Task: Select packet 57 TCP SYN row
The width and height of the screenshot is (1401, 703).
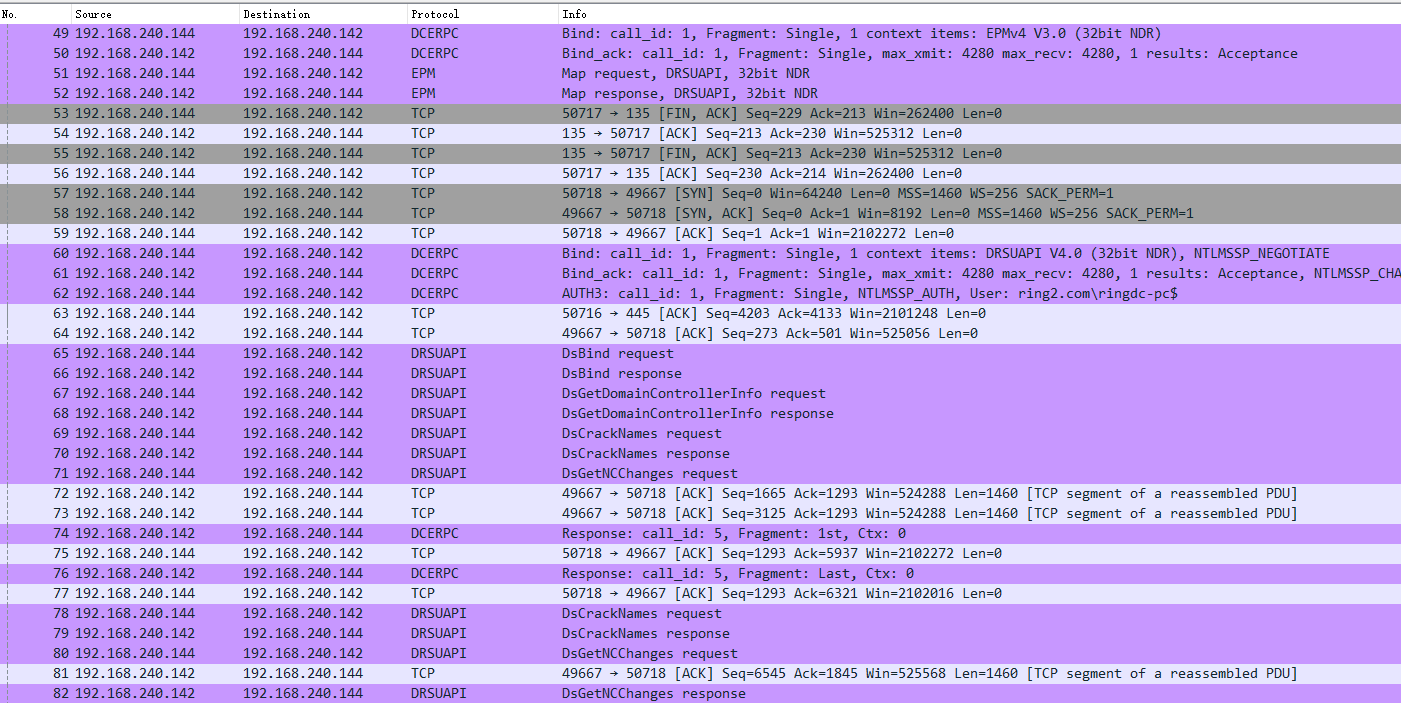Action: tap(700, 193)
